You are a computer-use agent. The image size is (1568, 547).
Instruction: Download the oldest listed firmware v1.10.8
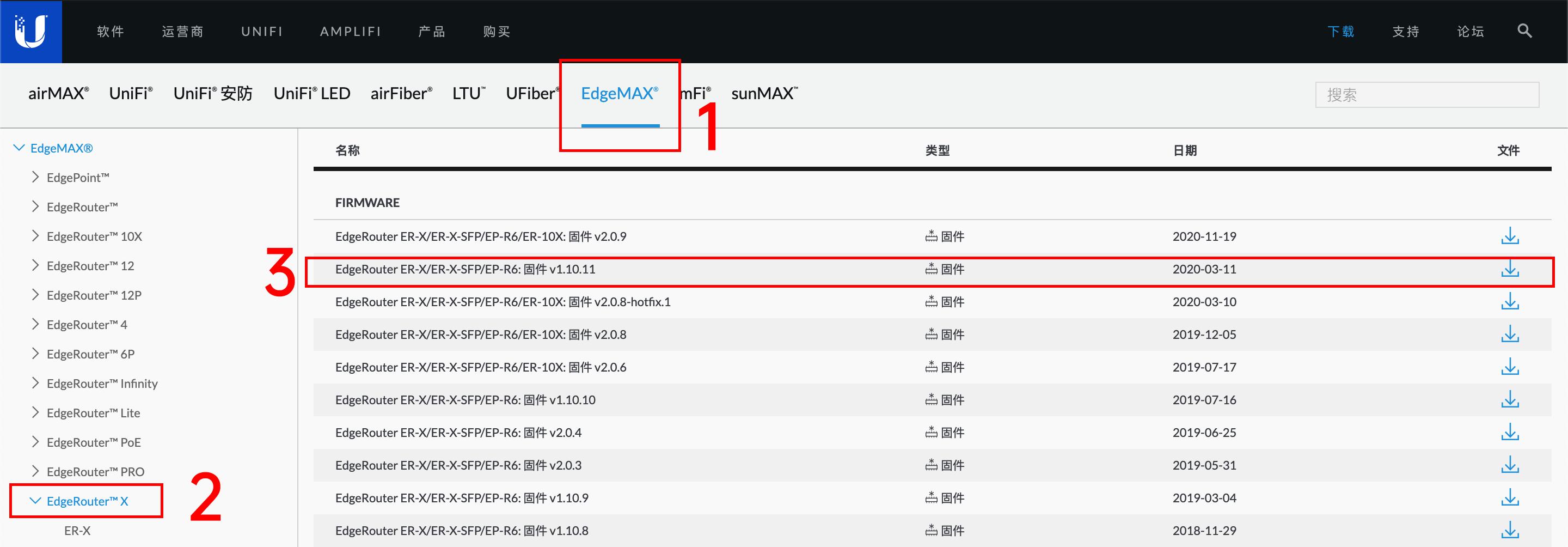coord(1511,531)
